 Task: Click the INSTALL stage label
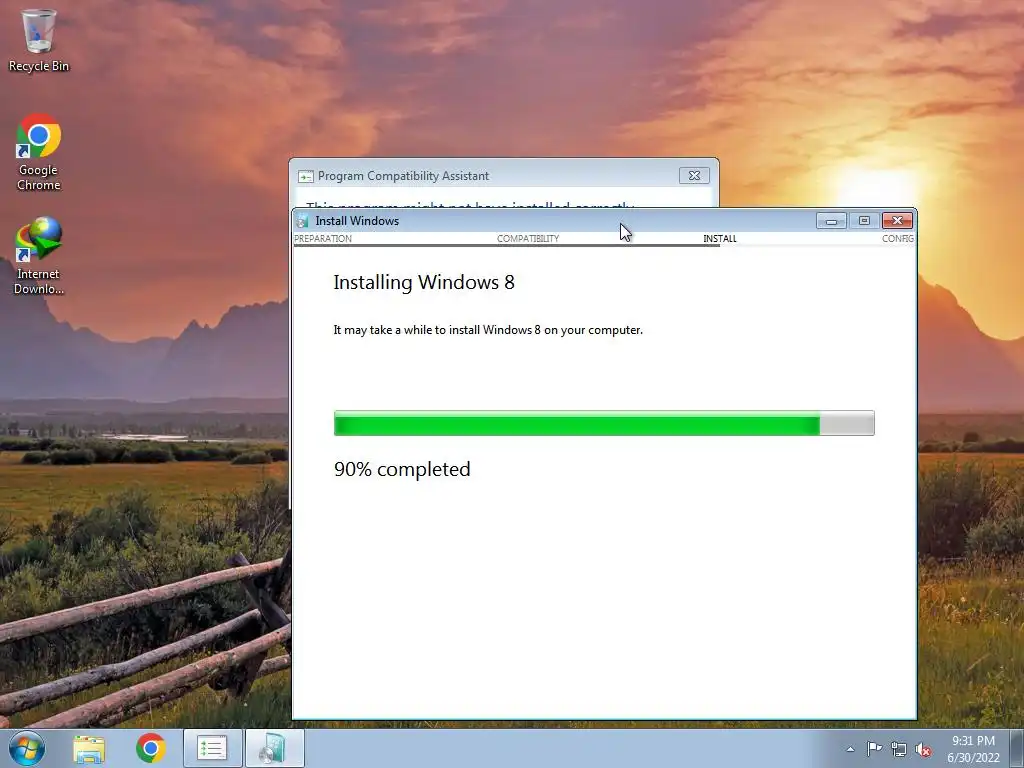[720, 238]
